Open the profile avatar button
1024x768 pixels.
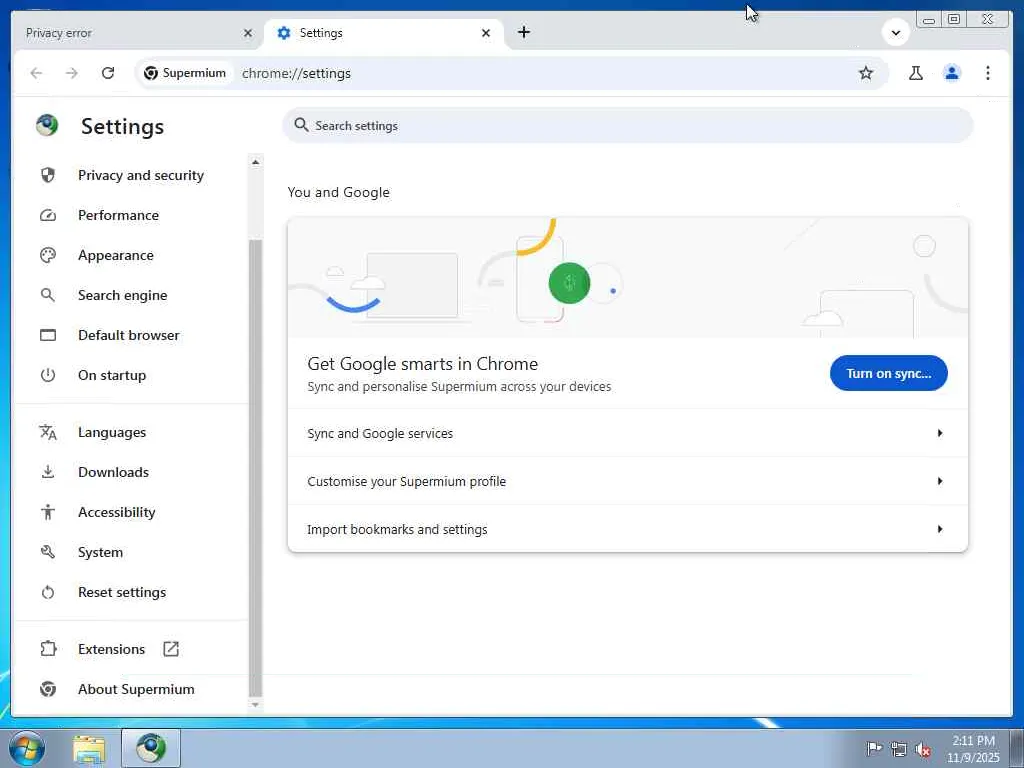coord(952,73)
